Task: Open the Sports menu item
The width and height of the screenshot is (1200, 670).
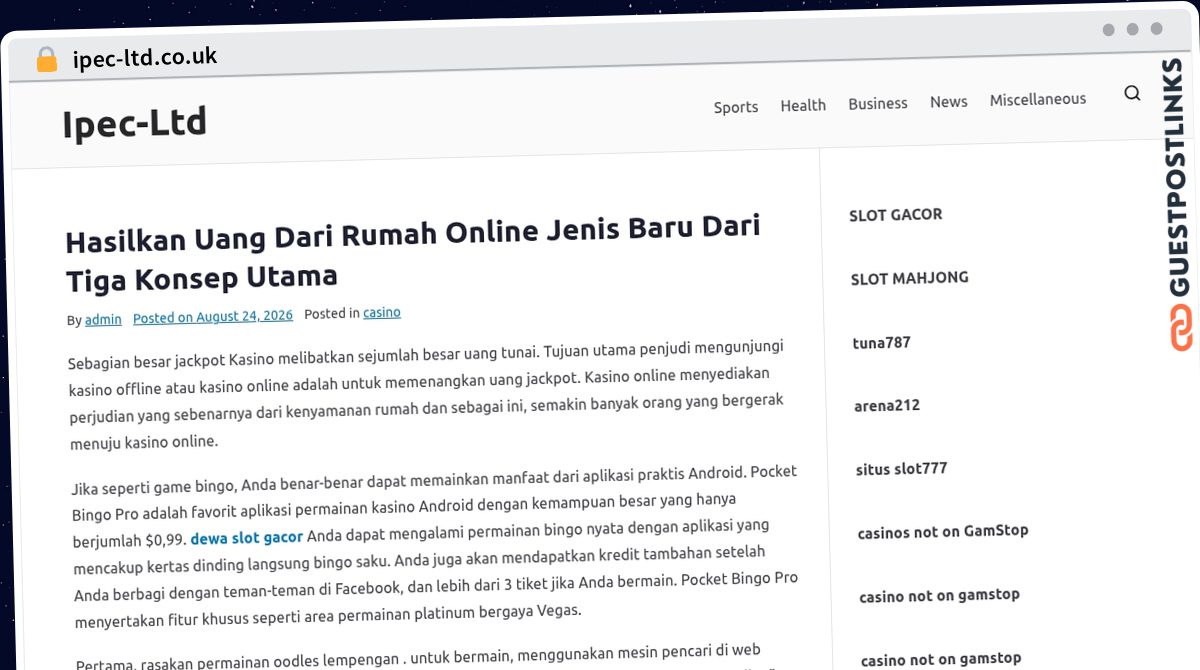Action: (x=736, y=107)
